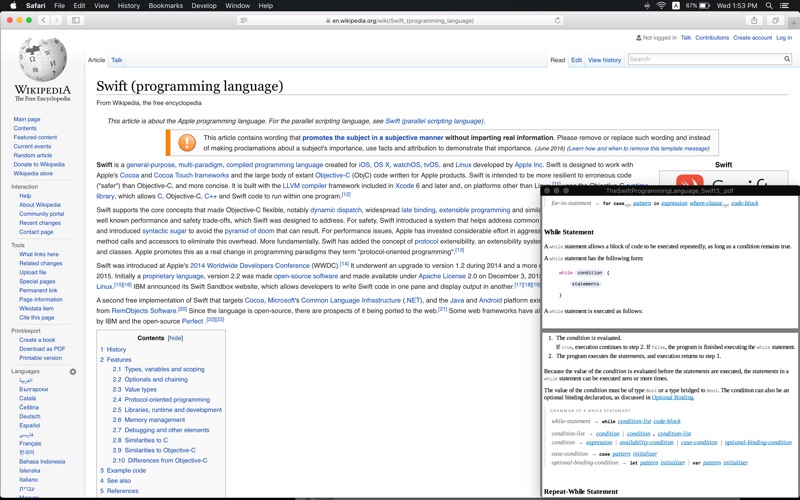Click the battery status icon
The width and height of the screenshot is (800, 500).
click(x=705, y=6)
